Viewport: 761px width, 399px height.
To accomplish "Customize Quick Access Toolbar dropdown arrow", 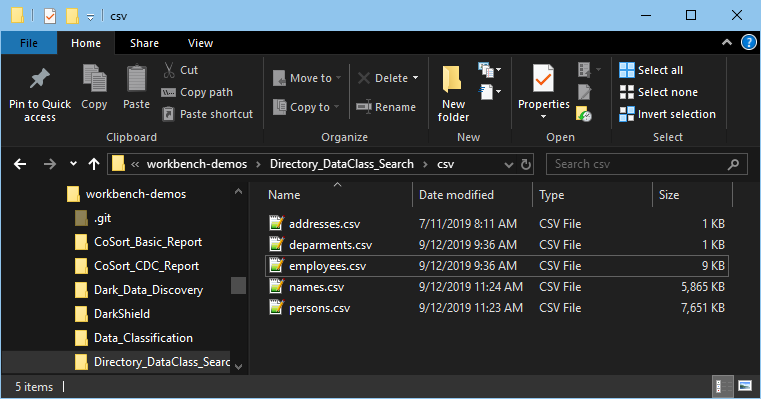I will tap(90, 17).
